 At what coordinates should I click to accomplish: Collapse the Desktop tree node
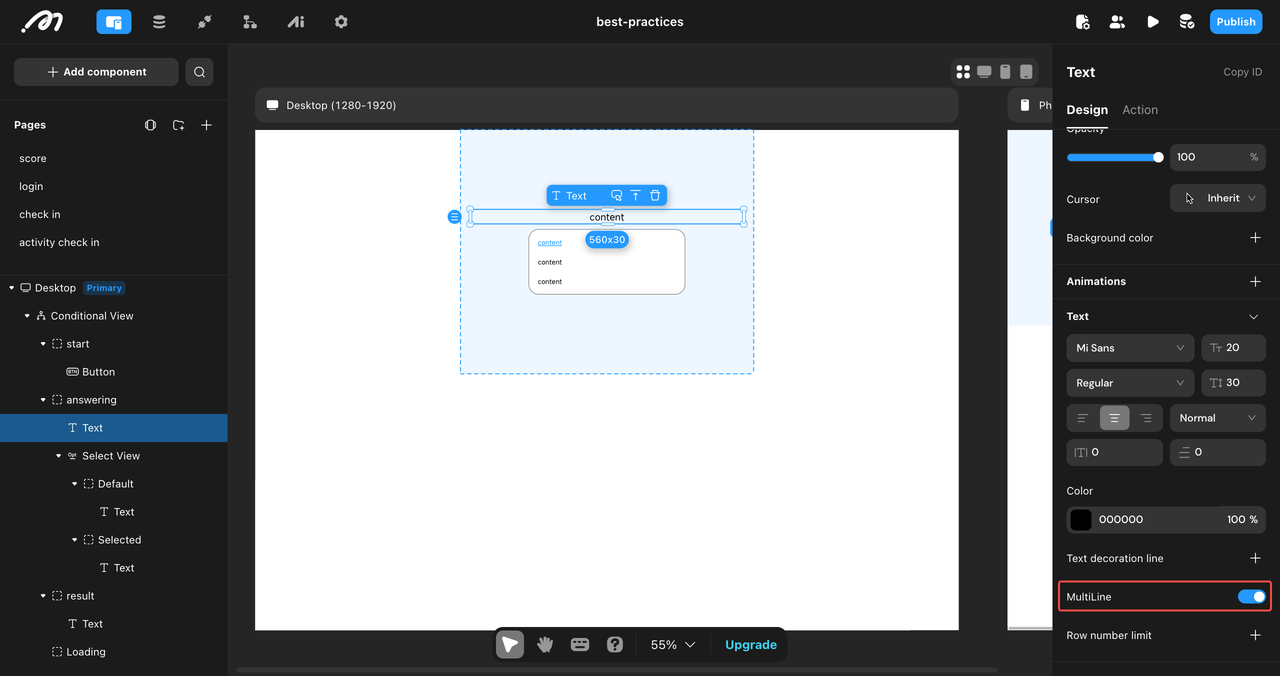pyautogui.click(x=12, y=288)
